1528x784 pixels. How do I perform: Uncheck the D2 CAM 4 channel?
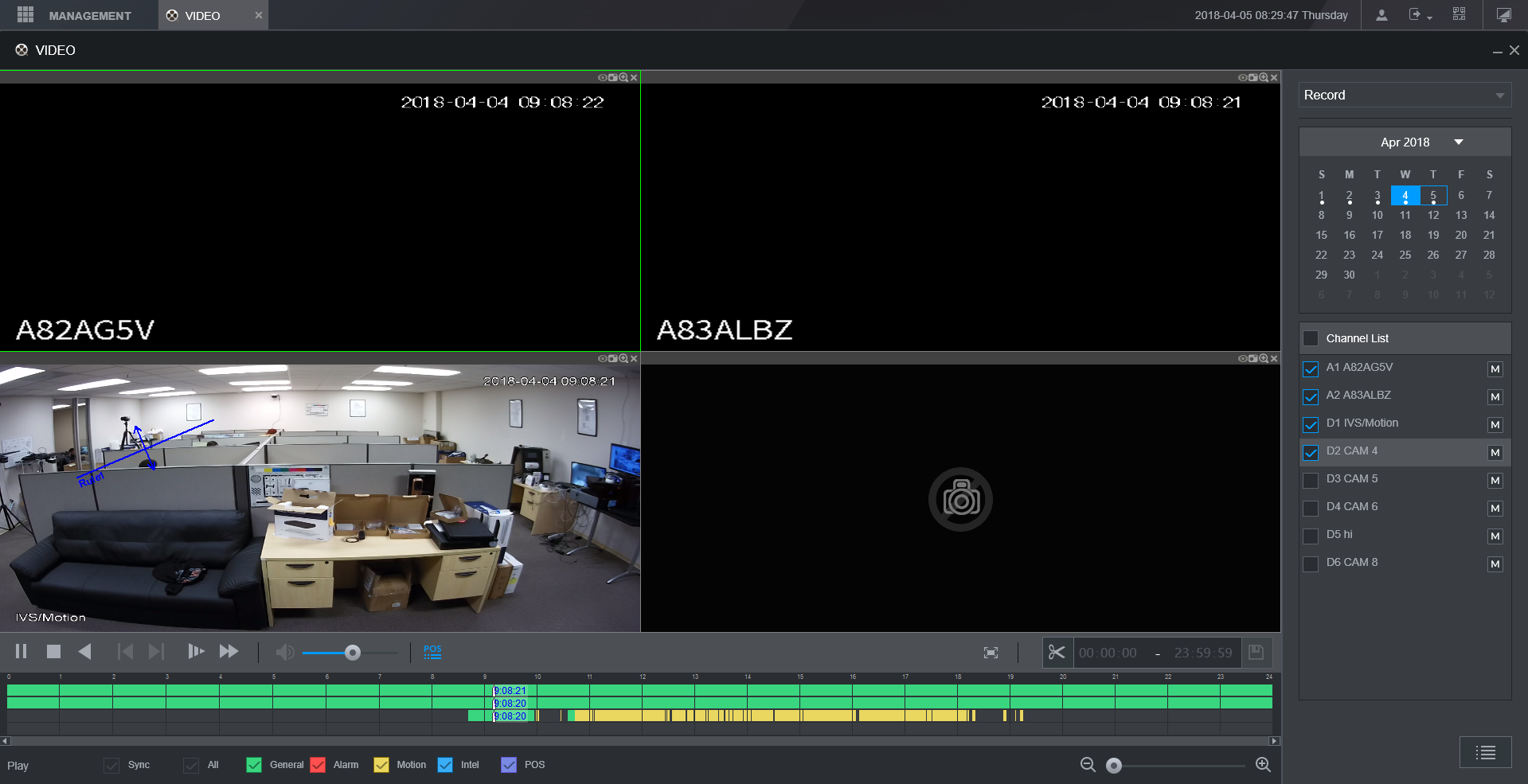[1311, 453]
